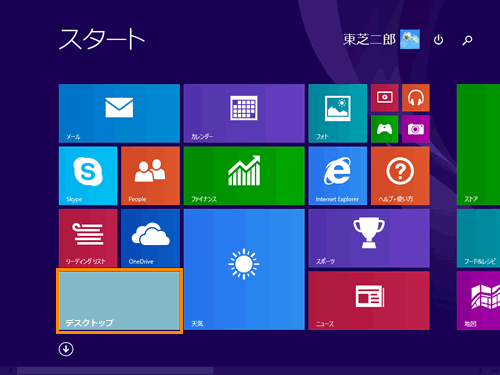Open the Finance chart tile
This screenshot has width=500, height=375.
(x=244, y=176)
